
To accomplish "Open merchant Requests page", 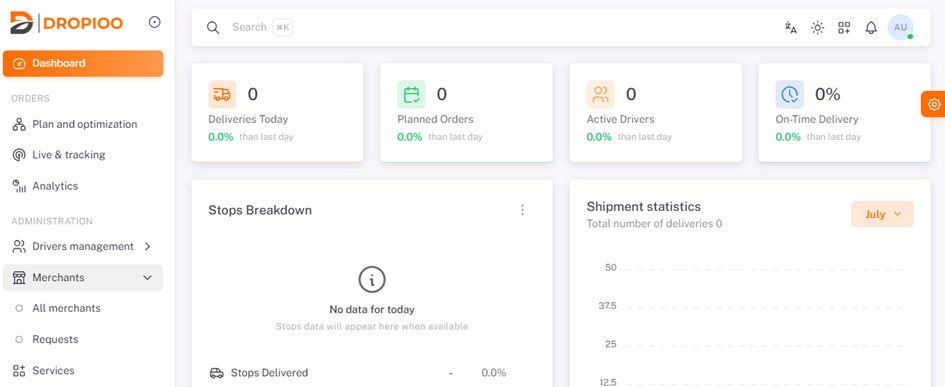I will (83, 339).
